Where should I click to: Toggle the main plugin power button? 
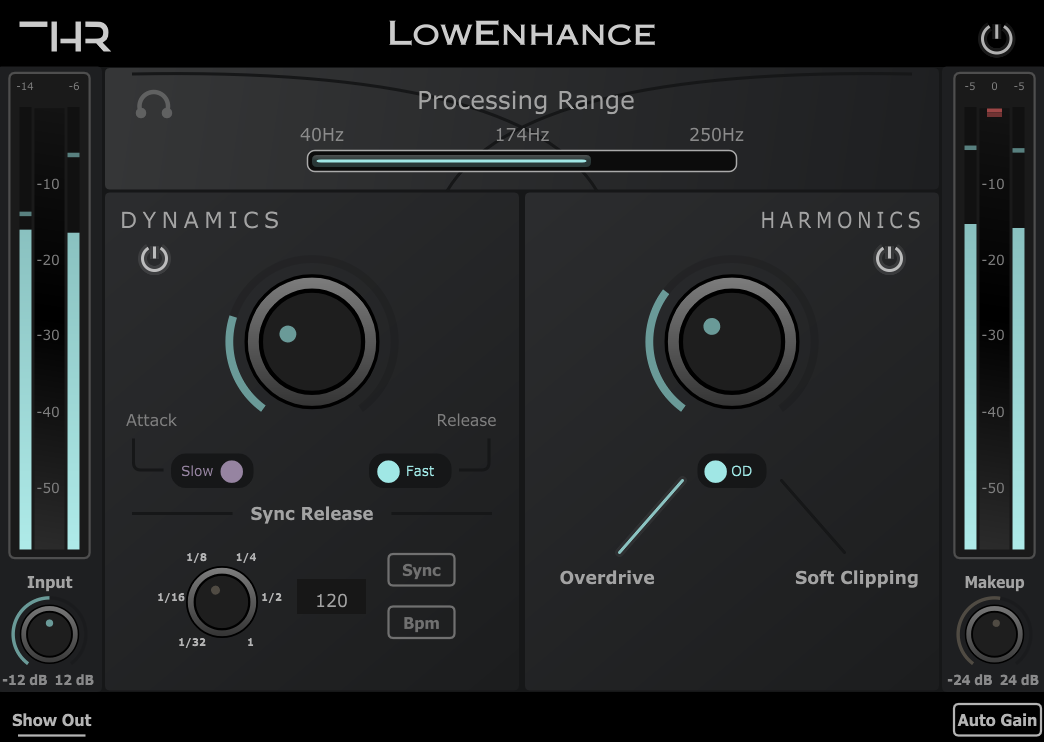pyautogui.click(x=996, y=39)
